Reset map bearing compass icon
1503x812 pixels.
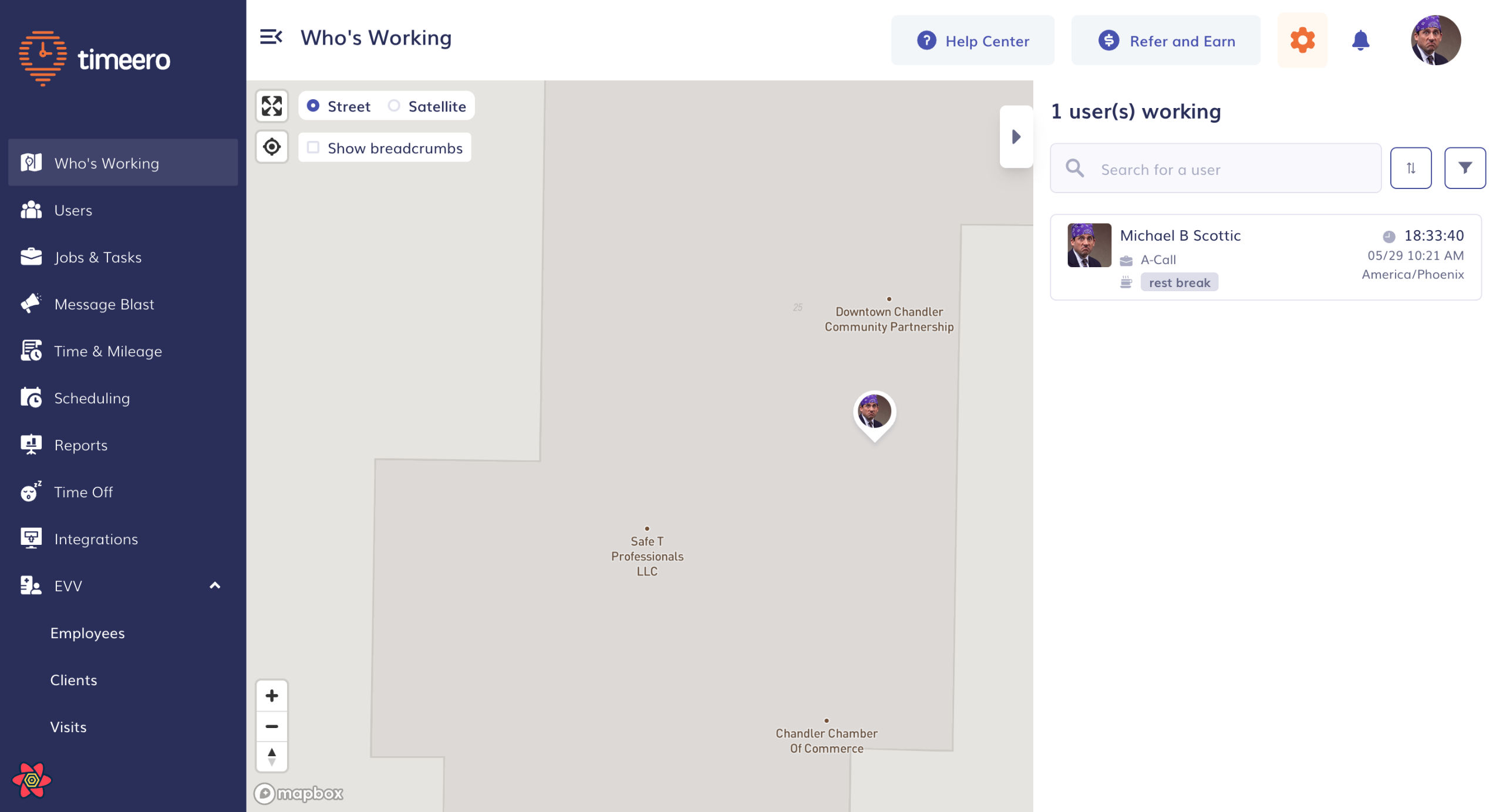coord(271,756)
